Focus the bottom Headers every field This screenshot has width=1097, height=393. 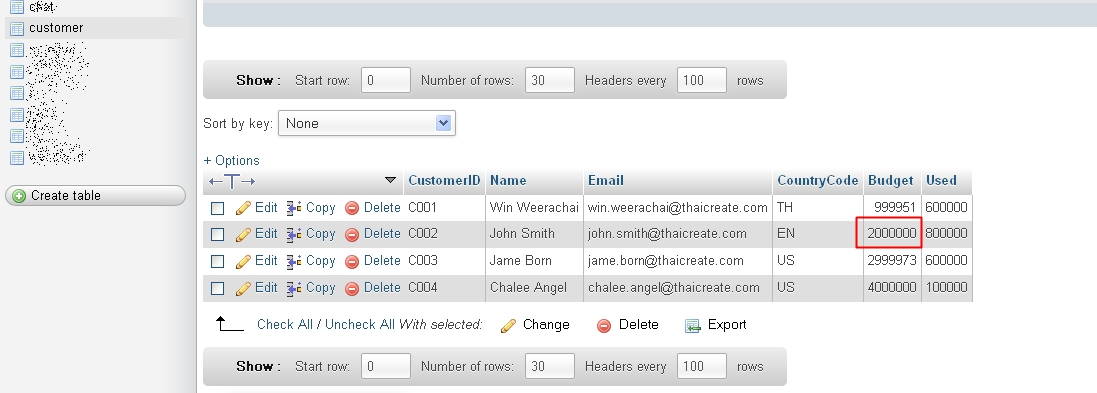(x=702, y=366)
